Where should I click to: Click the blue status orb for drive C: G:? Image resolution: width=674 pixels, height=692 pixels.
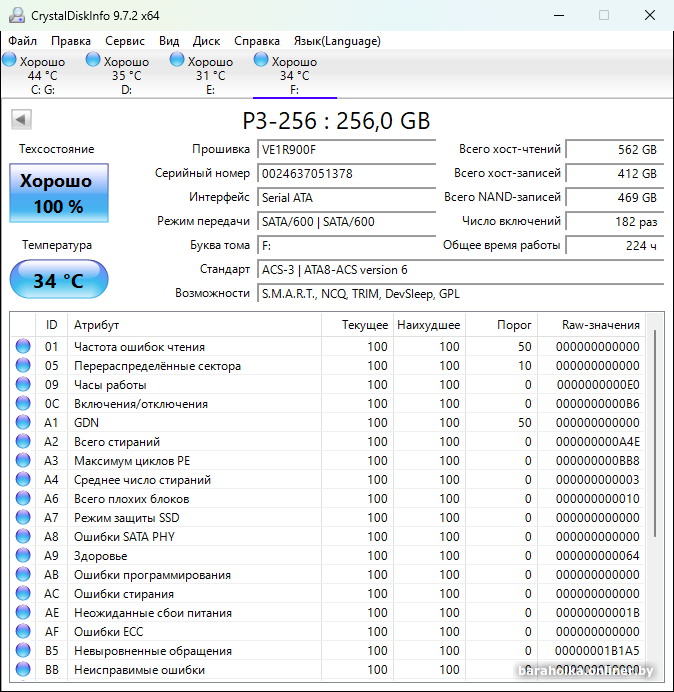click(x=9, y=61)
